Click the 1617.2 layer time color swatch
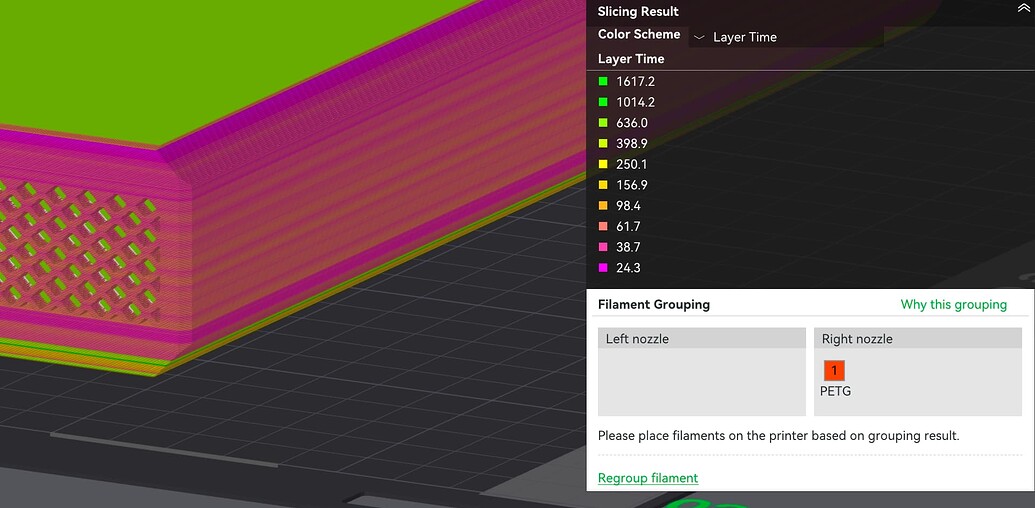Screen dimensions: 1035x508 pyautogui.click(x=603, y=82)
